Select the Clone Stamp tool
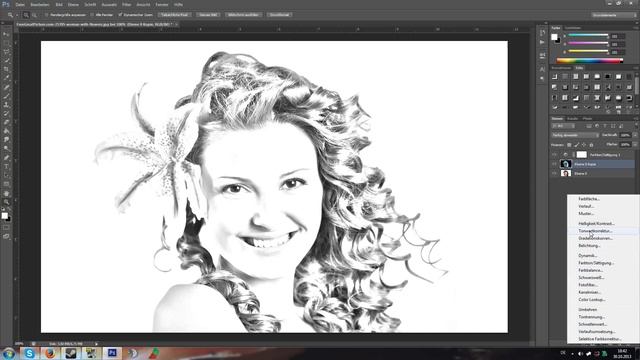The height and width of the screenshot is (360, 640). click(x=7, y=105)
